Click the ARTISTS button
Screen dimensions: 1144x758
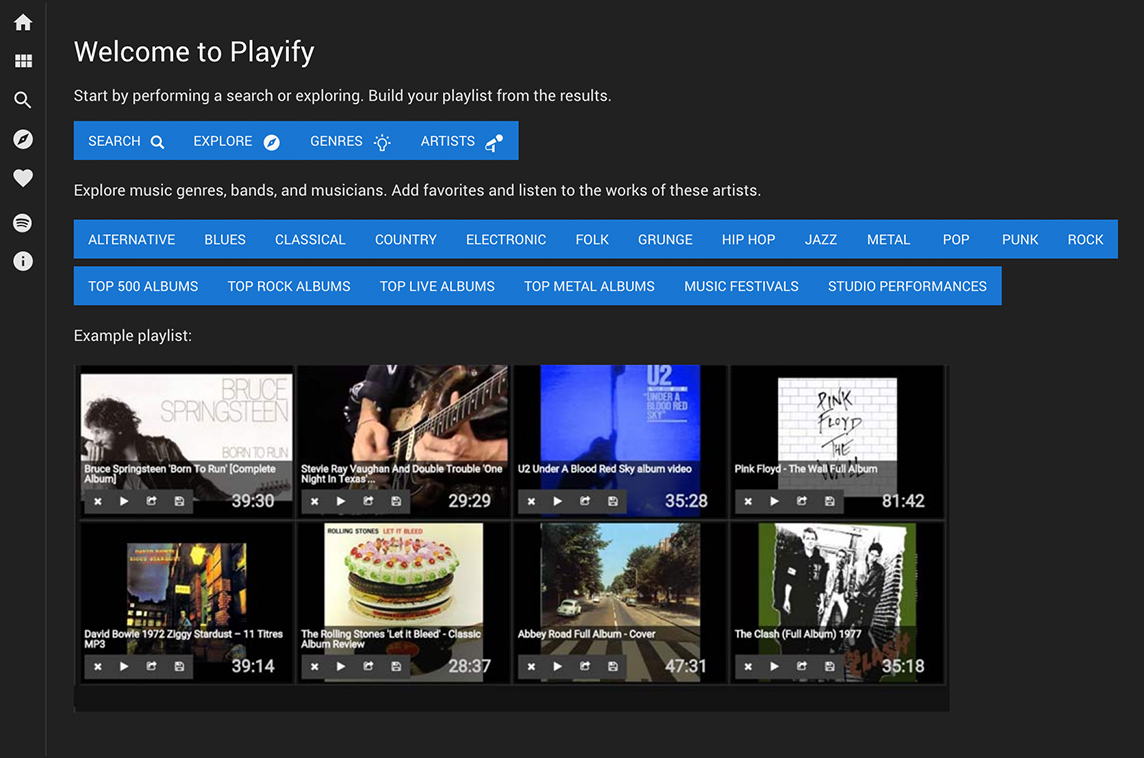[462, 141]
